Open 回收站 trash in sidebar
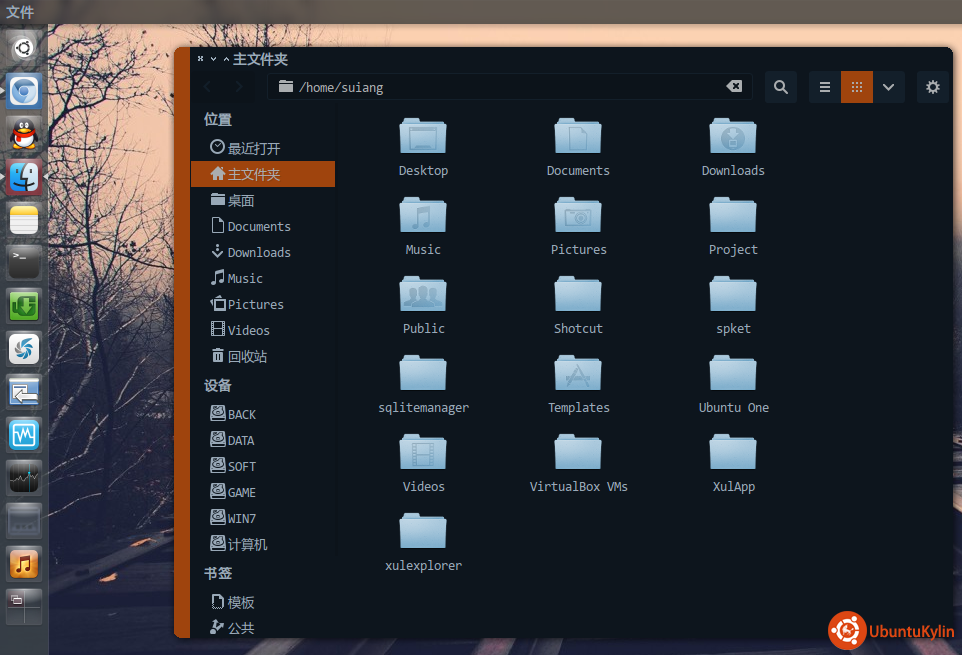 point(246,356)
